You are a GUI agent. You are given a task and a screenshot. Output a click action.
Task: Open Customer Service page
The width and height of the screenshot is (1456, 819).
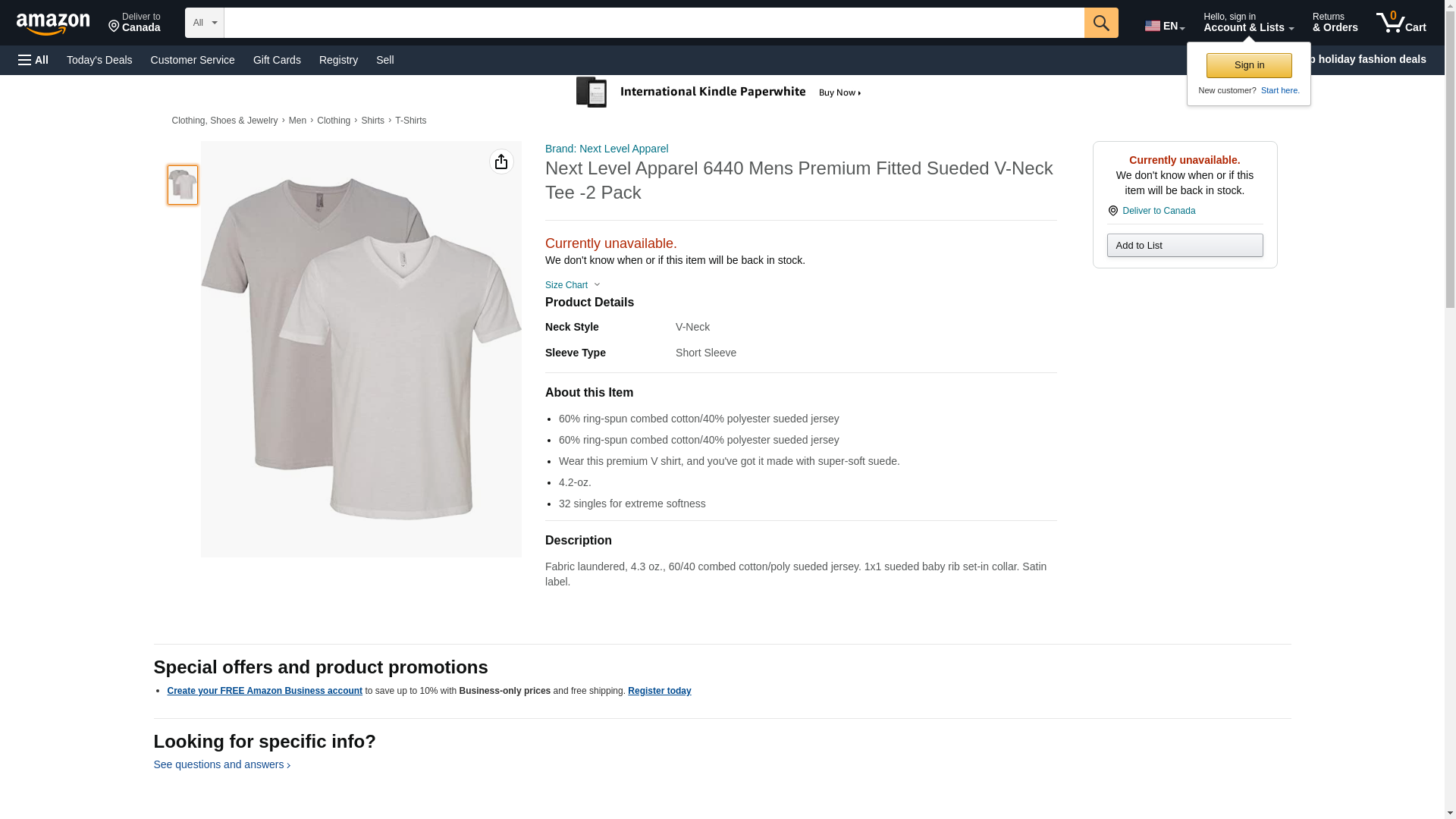(193, 60)
